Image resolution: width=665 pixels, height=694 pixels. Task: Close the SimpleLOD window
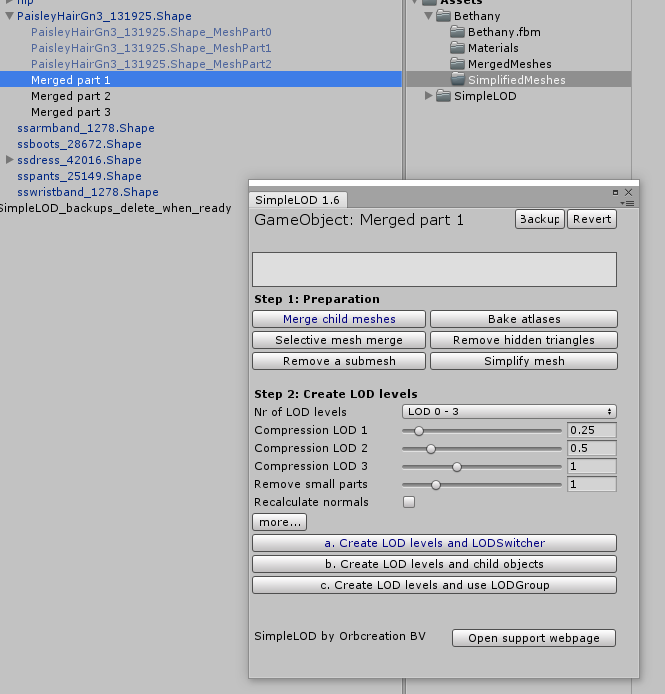629,192
